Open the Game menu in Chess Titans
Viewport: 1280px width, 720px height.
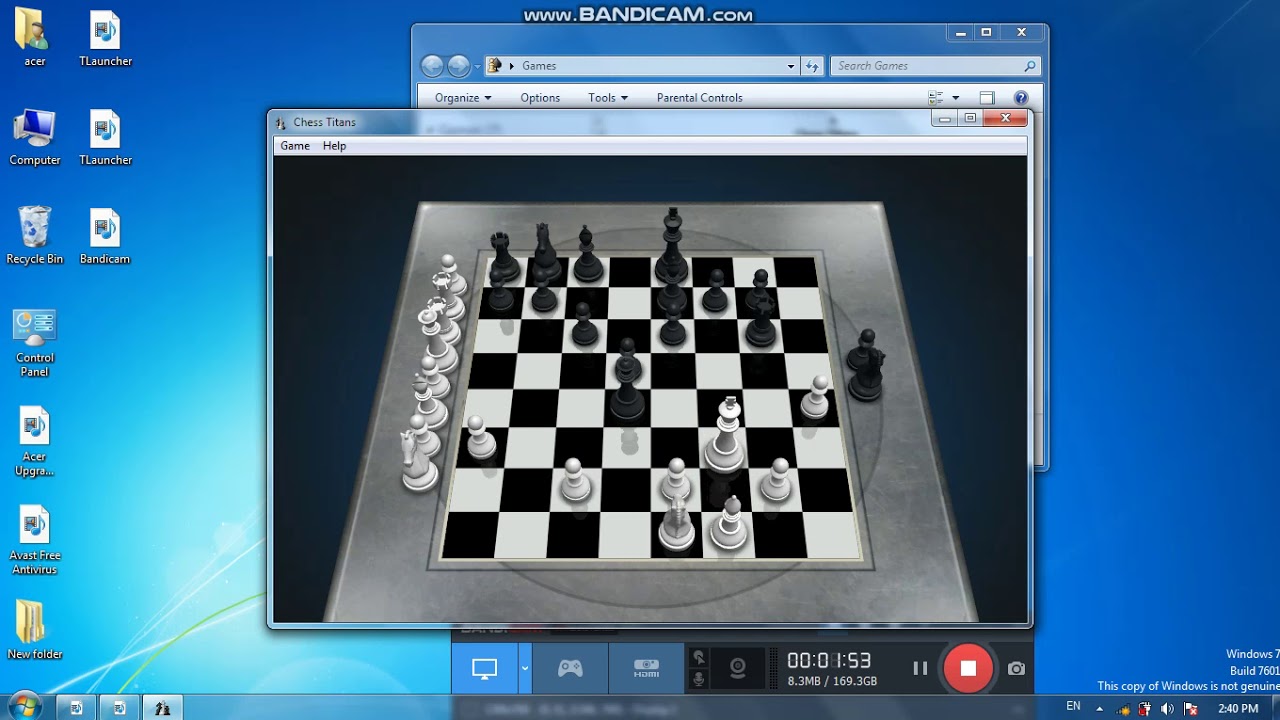[x=294, y=146]
